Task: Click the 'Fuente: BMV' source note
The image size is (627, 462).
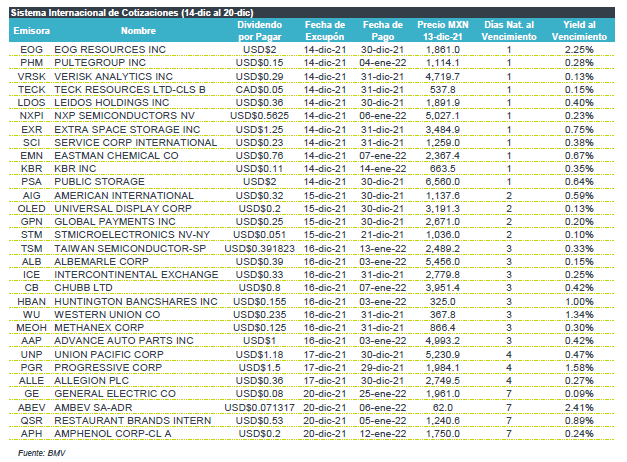Action: pos(41,453)
